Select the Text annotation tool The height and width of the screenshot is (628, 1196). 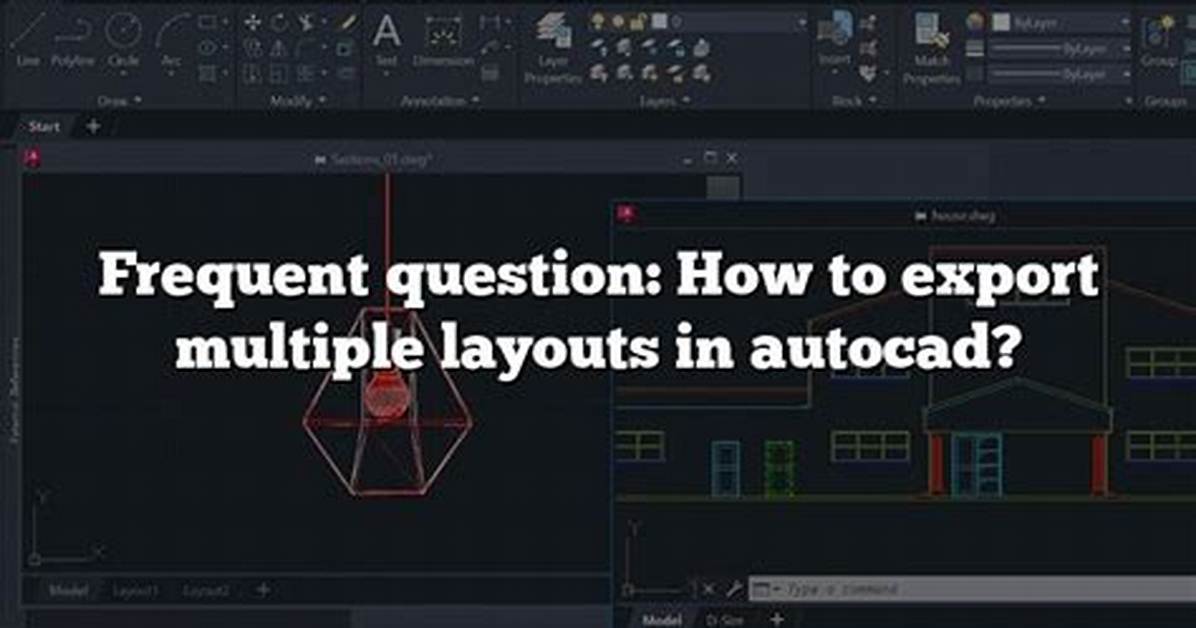coord(386,40)
